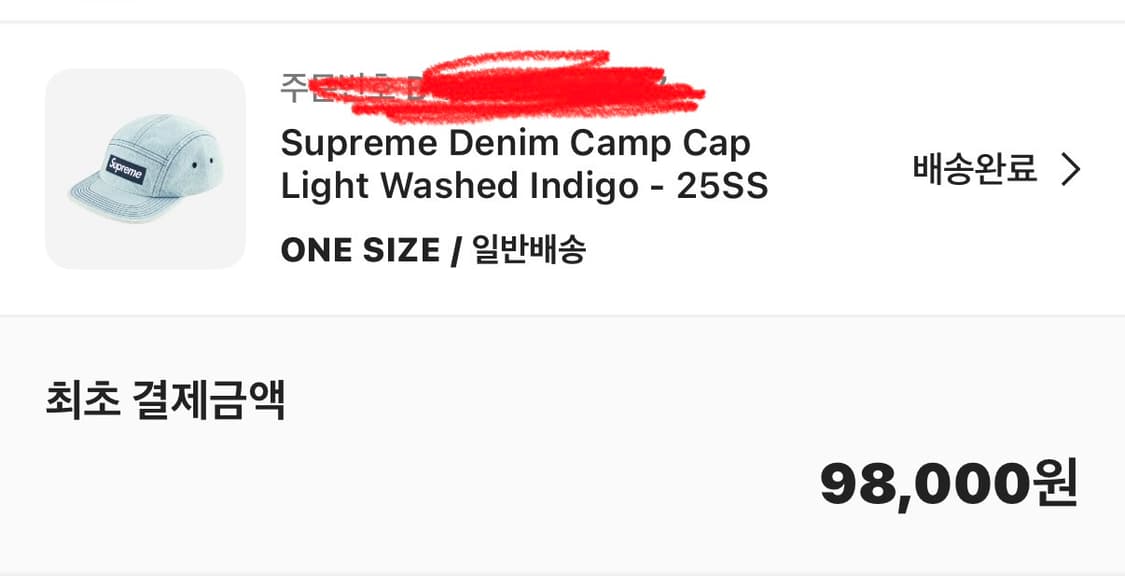Click the Light Washed Indigo text line
Viewport: 1125px width, 576px height.
click(459, 187)
